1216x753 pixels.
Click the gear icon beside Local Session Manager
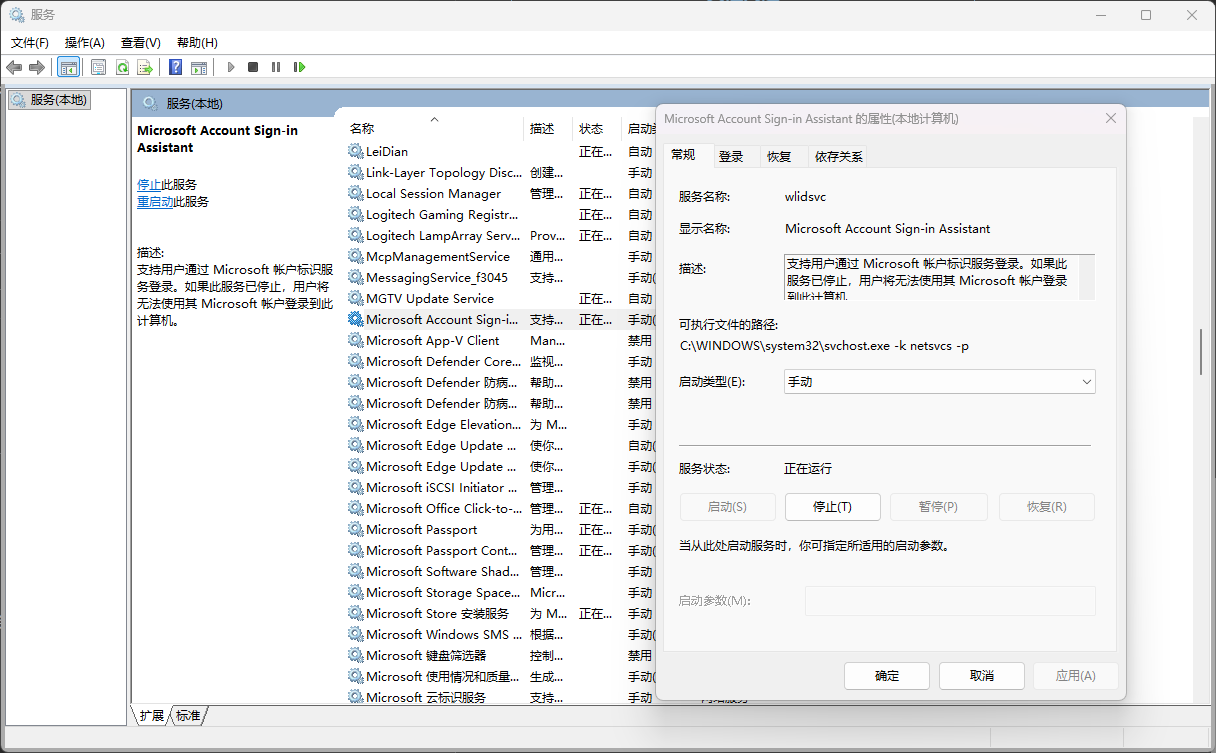(355, 193)
